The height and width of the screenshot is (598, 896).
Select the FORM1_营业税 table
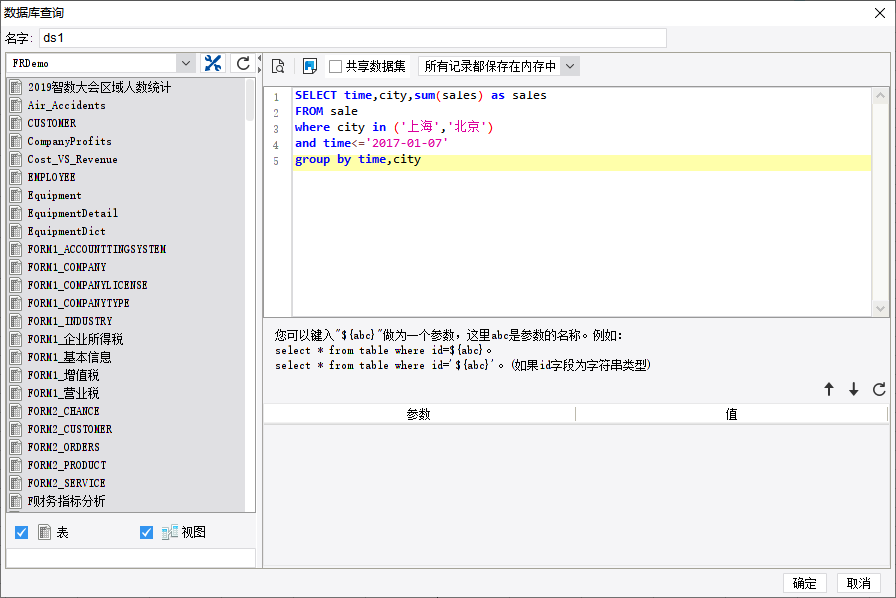tap(63, 393)
